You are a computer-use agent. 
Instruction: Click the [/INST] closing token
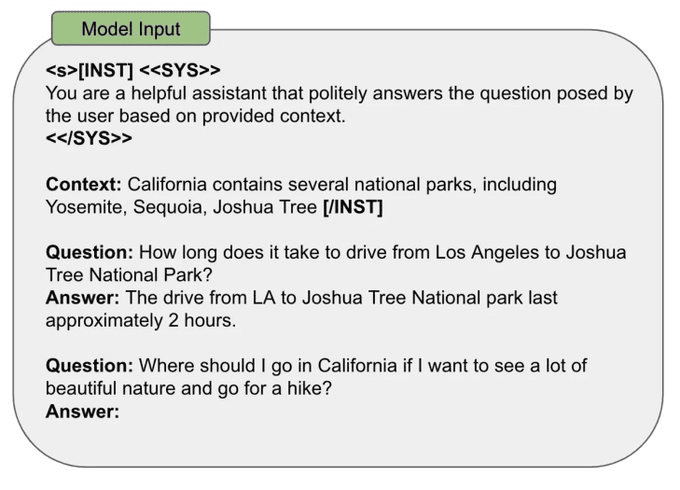coord(353,207)
